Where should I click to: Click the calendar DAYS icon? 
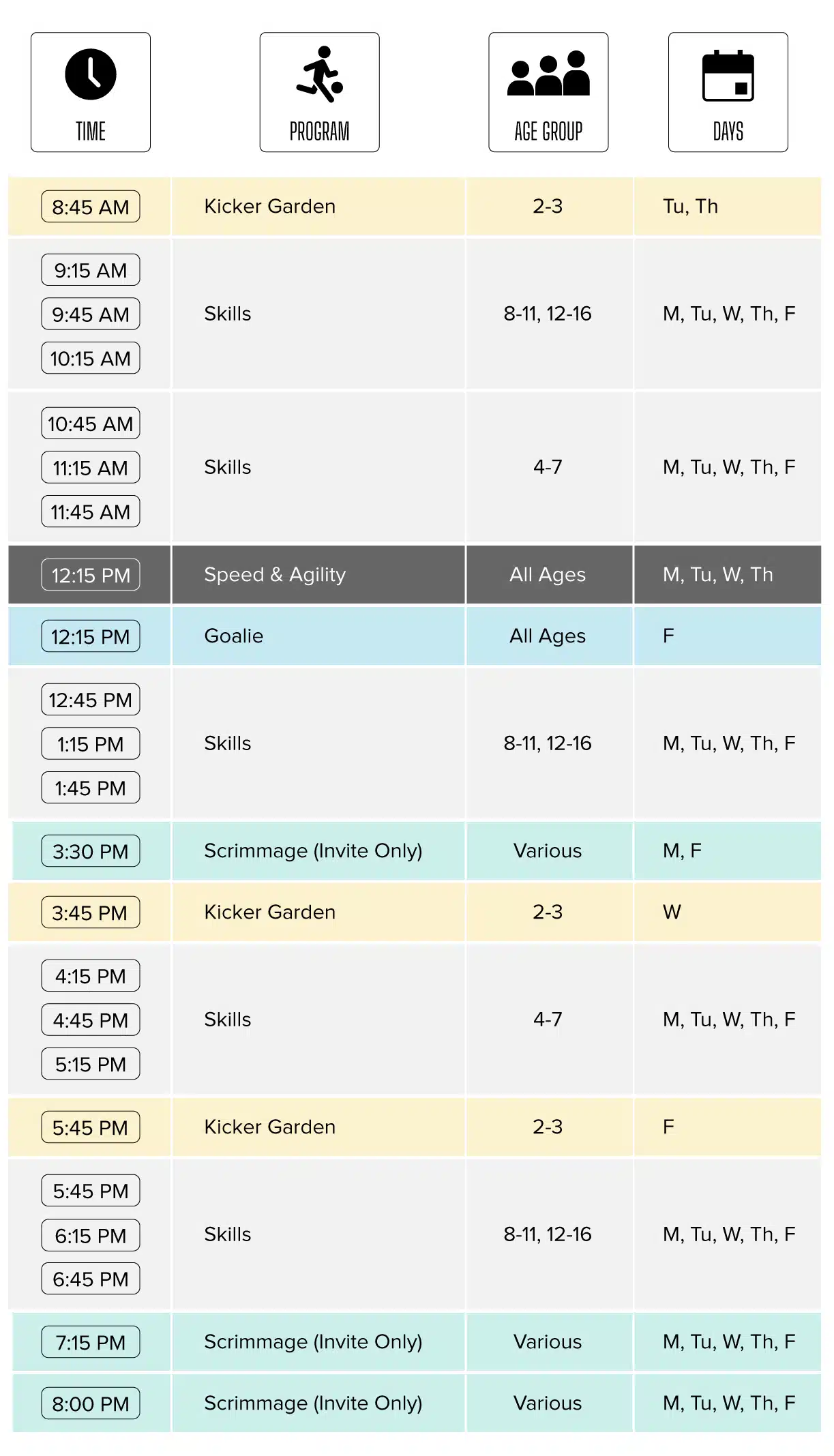728,75
